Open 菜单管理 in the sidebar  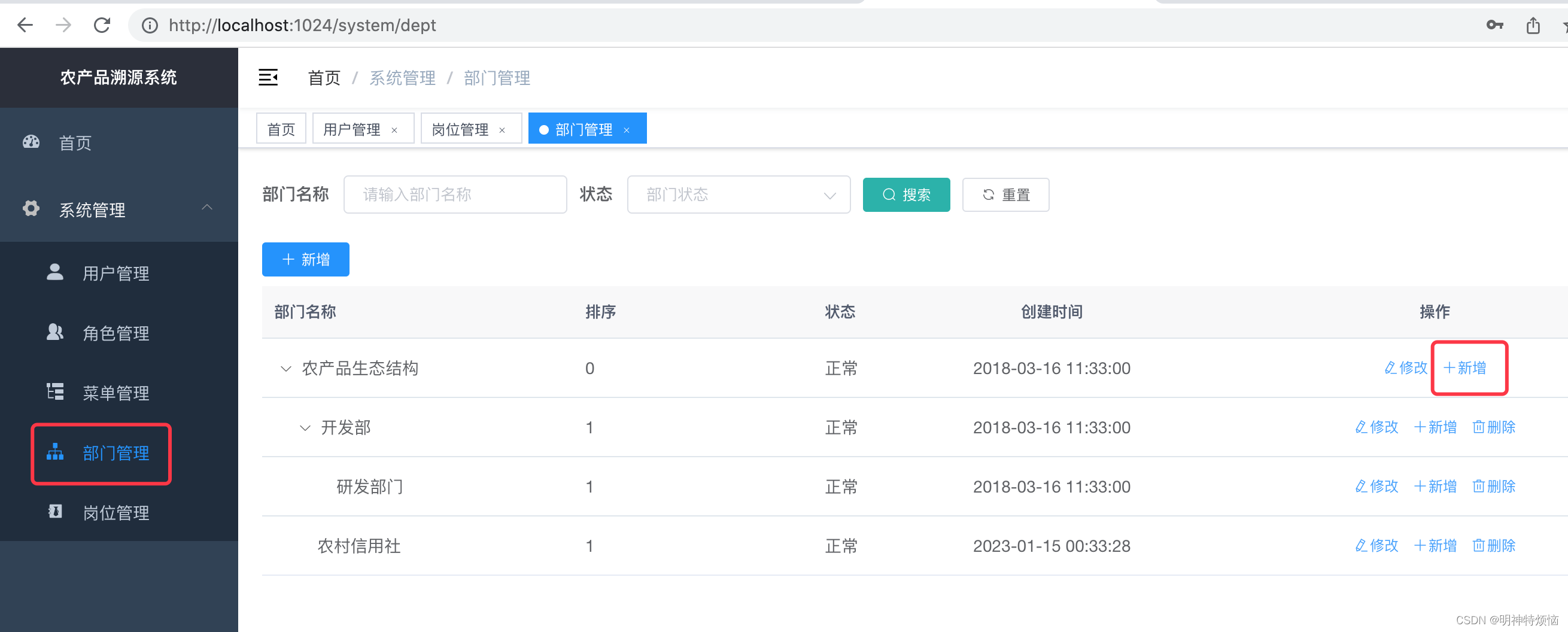[118, 393]
